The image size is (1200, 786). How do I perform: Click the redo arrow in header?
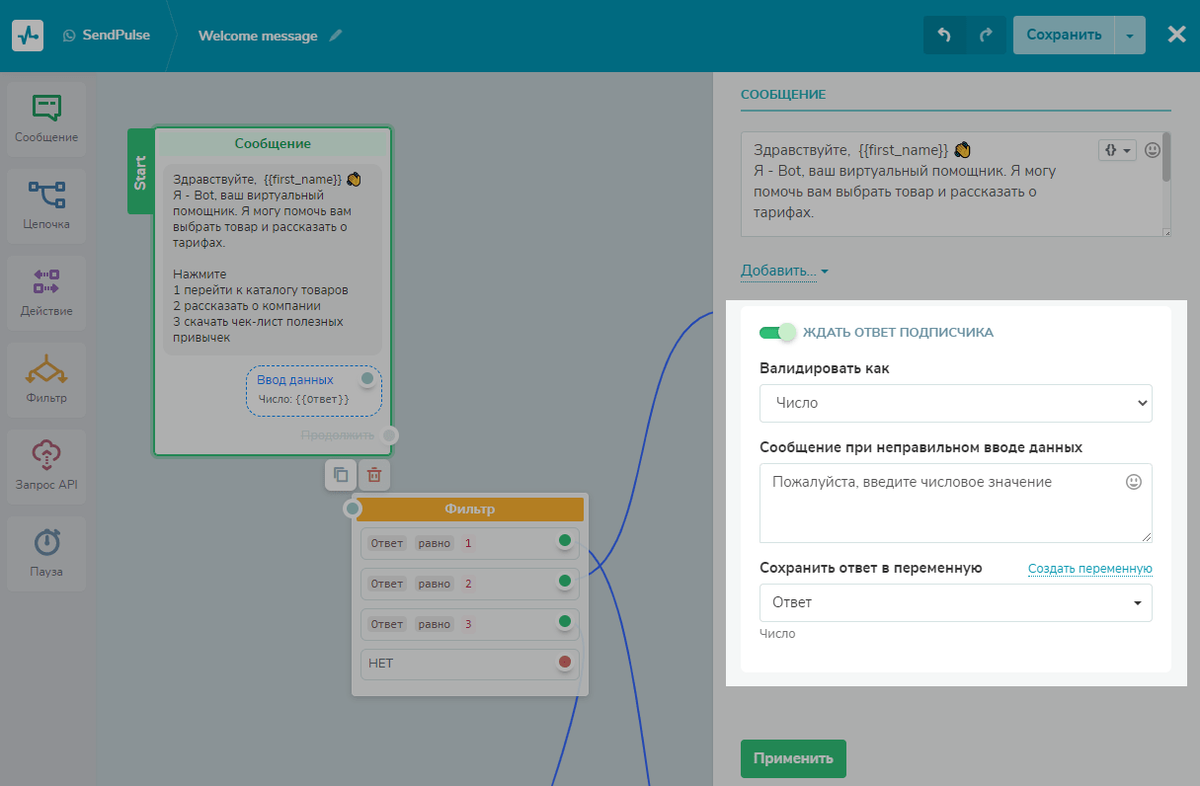[x=986, y=35]
